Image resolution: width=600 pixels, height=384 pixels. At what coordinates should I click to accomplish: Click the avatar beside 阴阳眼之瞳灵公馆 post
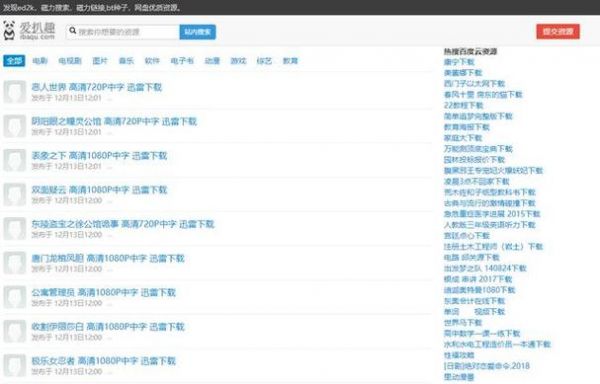tap(15, 126)
